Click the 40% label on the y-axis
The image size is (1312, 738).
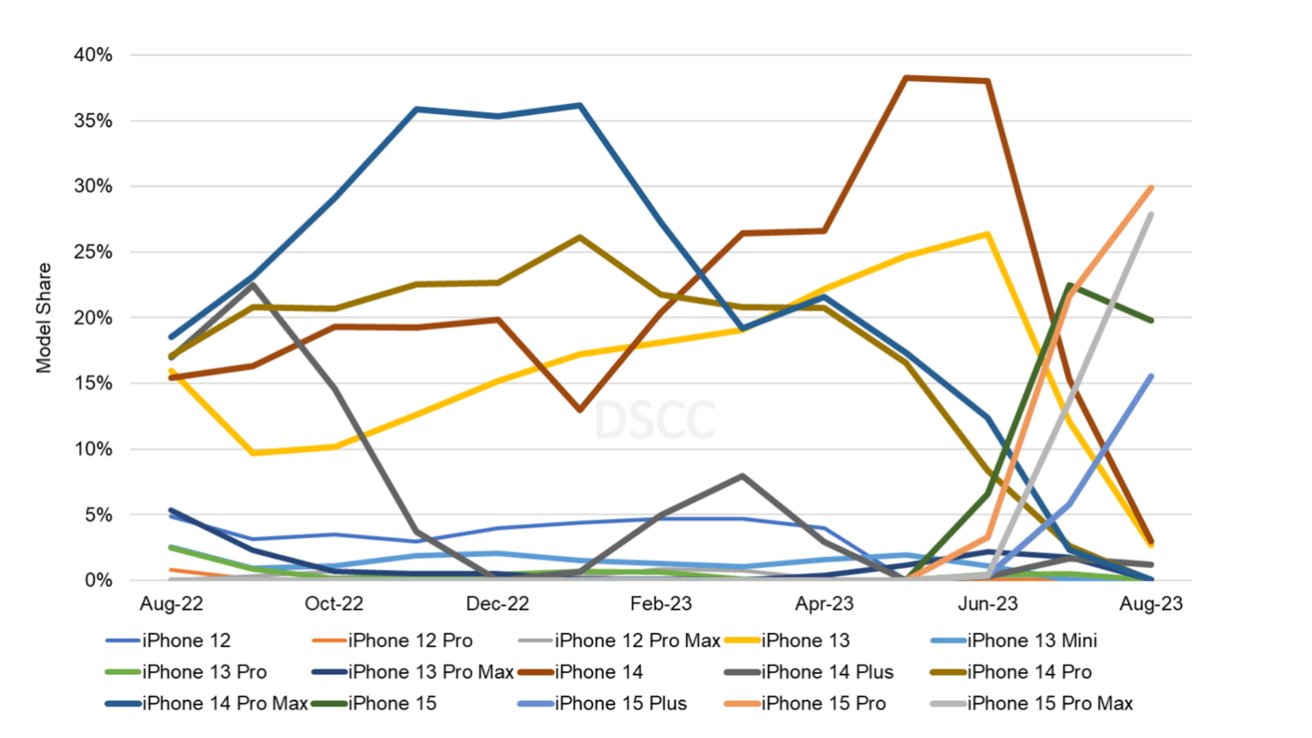point(93,55)
